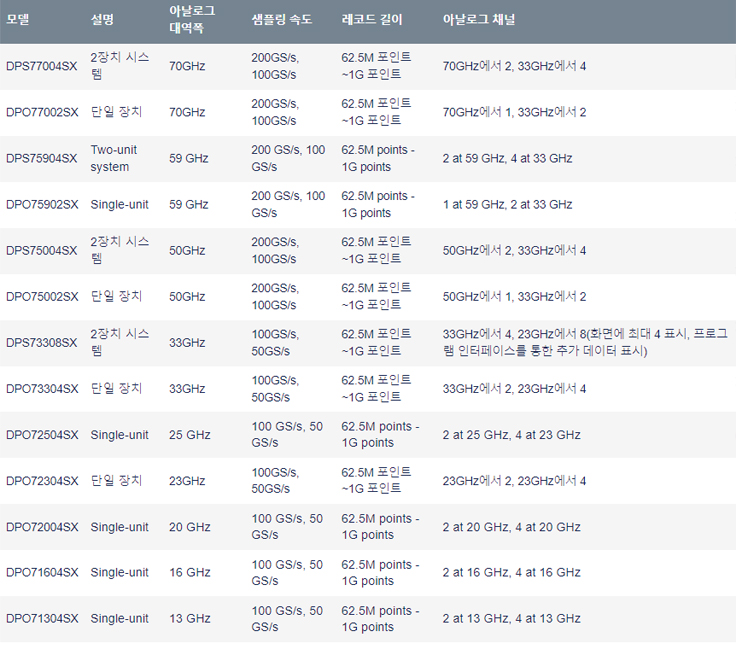736x651 pixels.
Task: Click the 모델 column header
Action: 18,20
